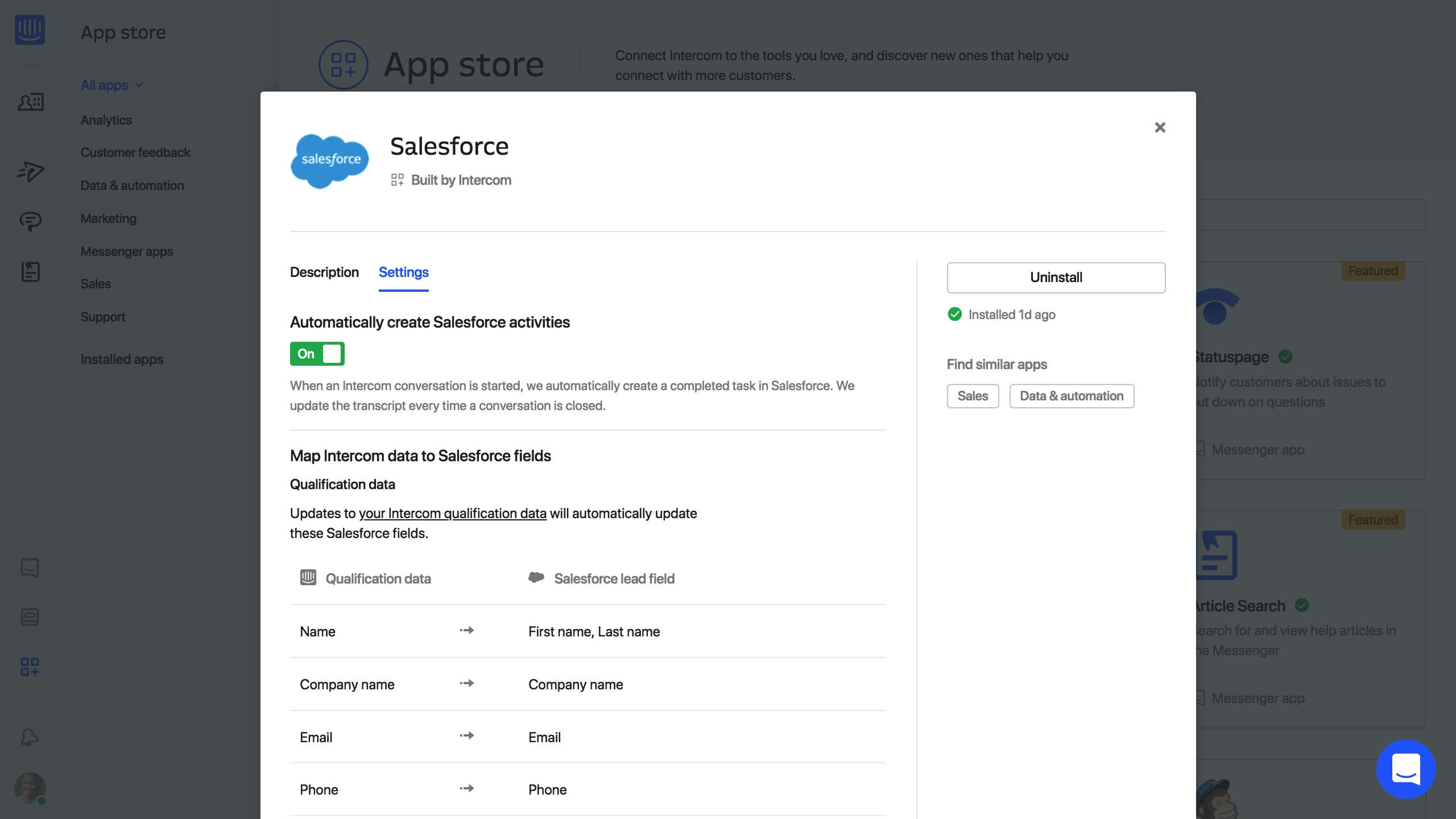This screenshot has width=1456, height=819.
Task: Click the notifications bell icon
Action: (x=30, y=737)
